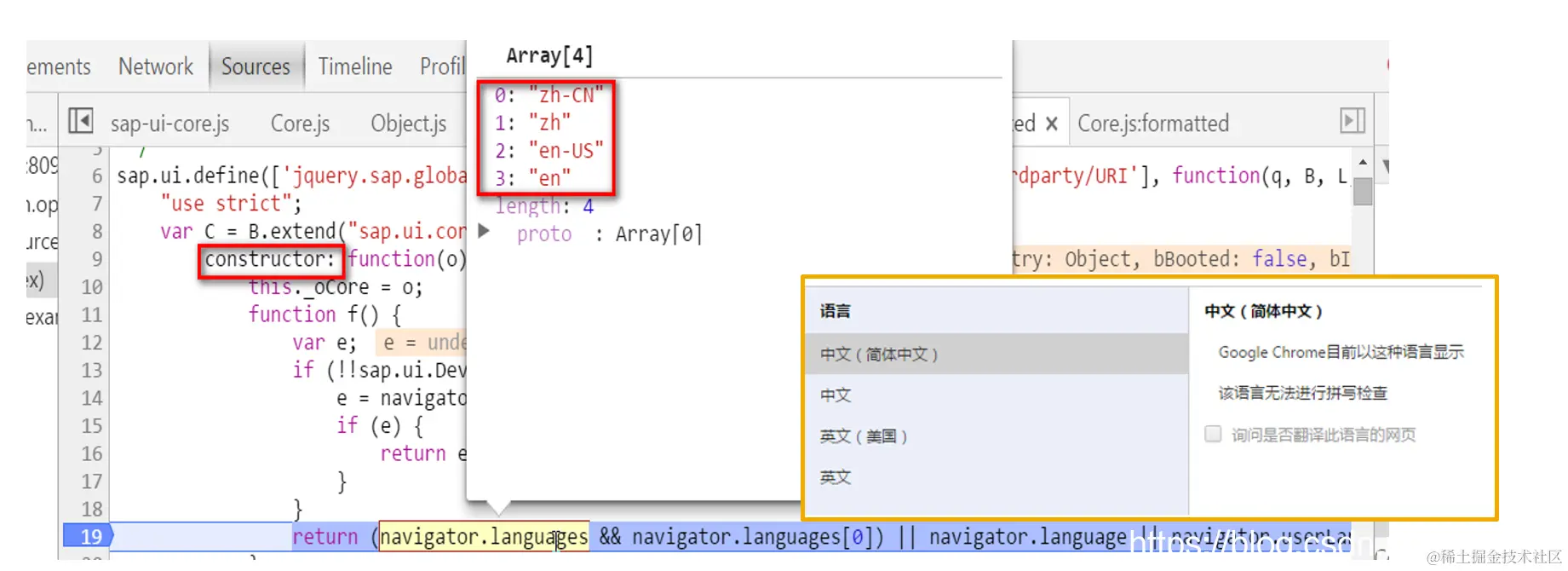Open the Sources panel tab

point(256,66)
